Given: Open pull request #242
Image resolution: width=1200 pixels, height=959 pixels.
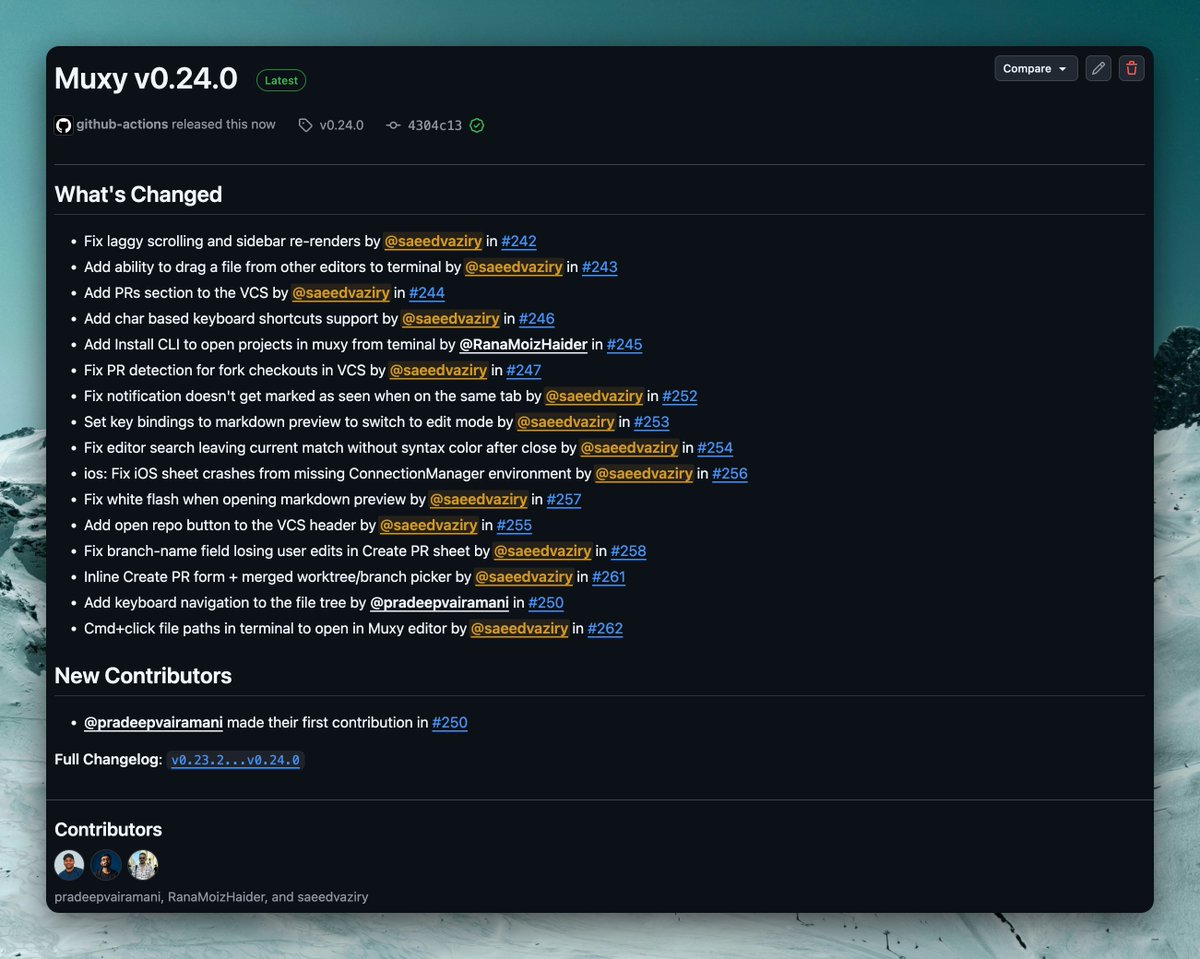Looking at the screenshot, I should point(519,241).
